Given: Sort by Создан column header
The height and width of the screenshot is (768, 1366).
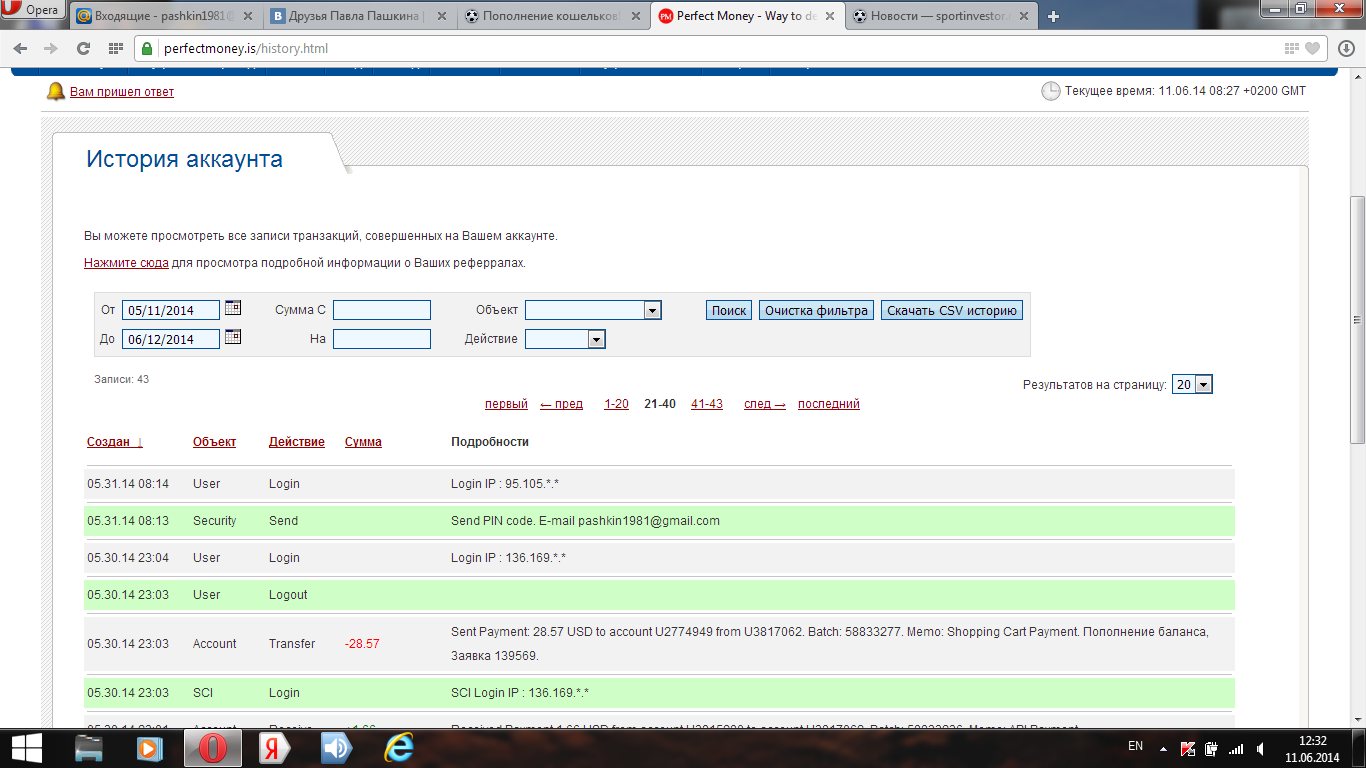Looking at the screenshot, I should click(x=114, y=442).
